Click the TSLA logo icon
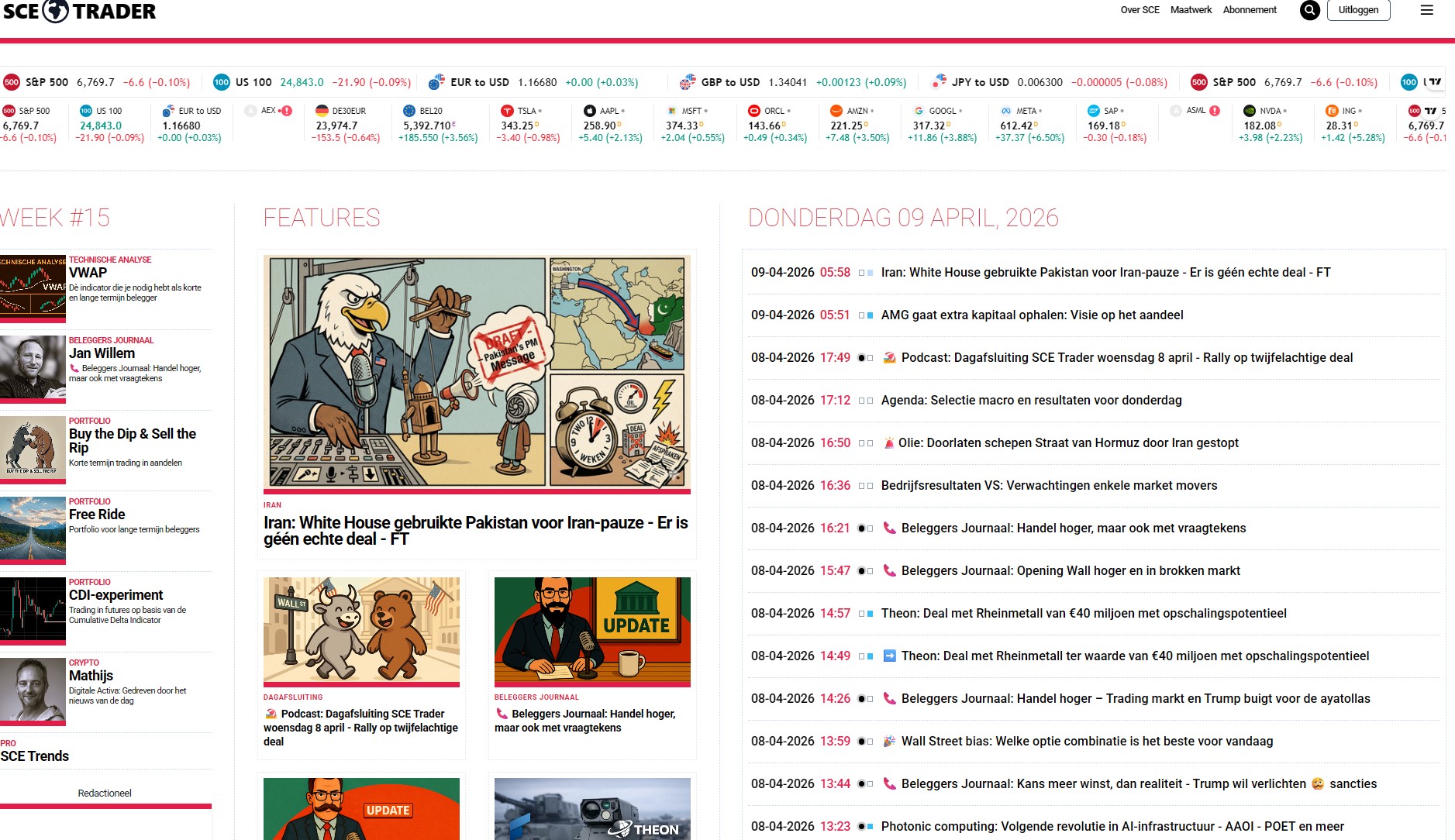This screenshot has height=840, width=1455. pyautogui.click(x=507, y=111)
